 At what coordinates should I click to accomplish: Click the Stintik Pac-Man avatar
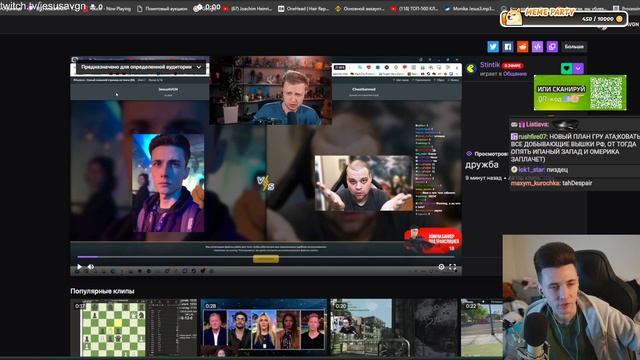471,69
